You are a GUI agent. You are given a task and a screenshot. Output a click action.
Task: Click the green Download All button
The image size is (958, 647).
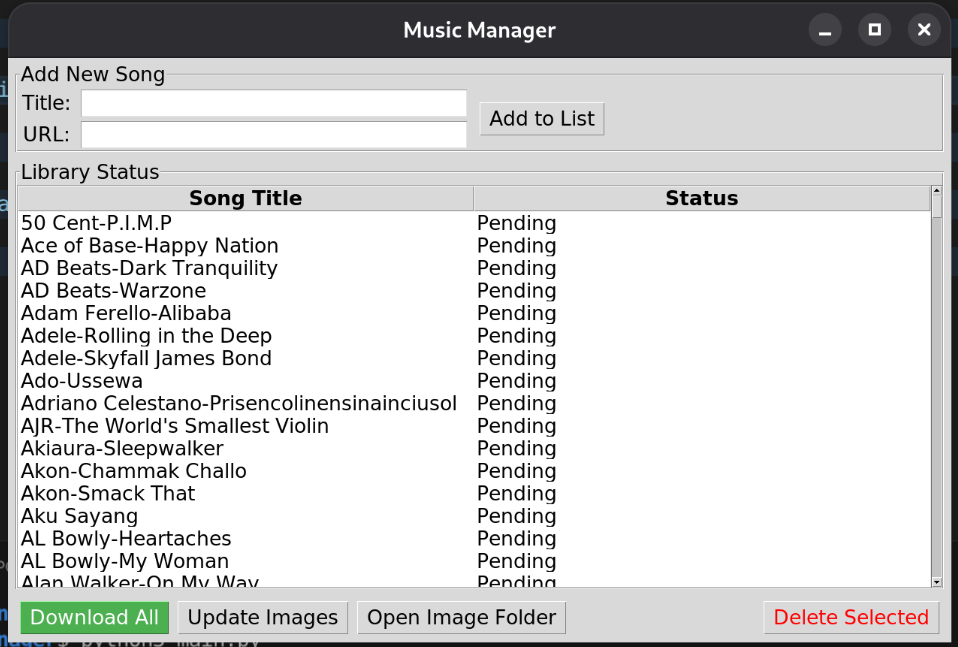(94, 618)
